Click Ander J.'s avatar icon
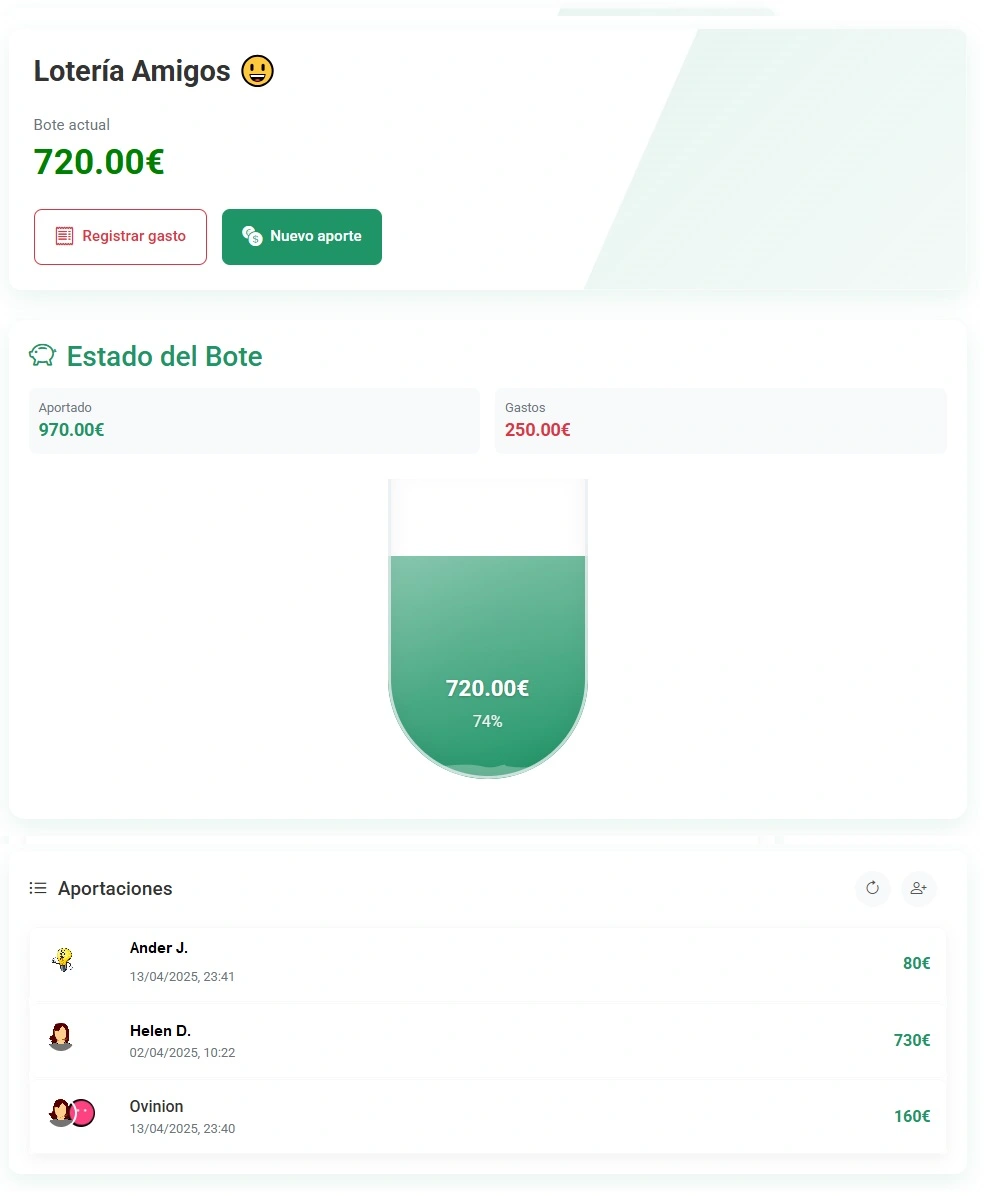Screen dimensions: 985x1196 (63, 960)
